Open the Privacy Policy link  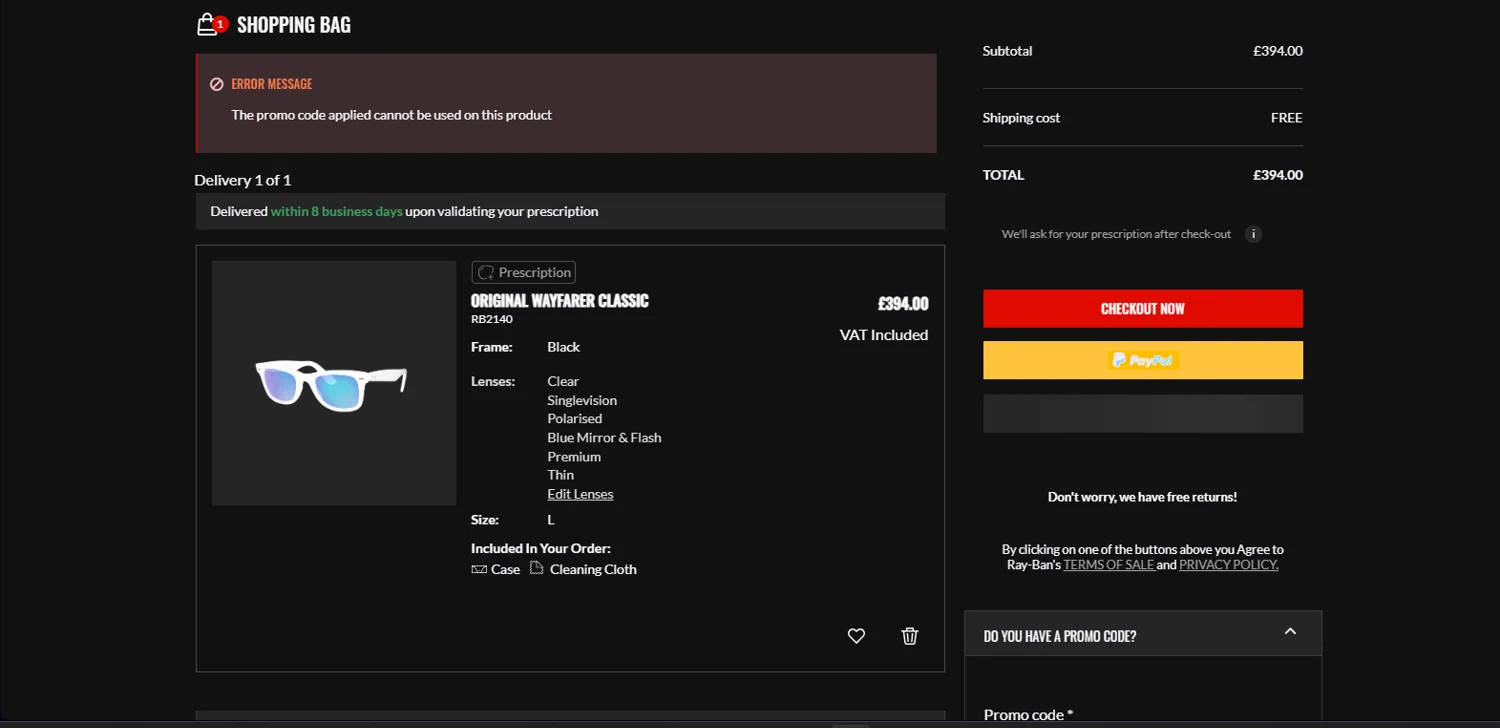tap(1229, 565)
